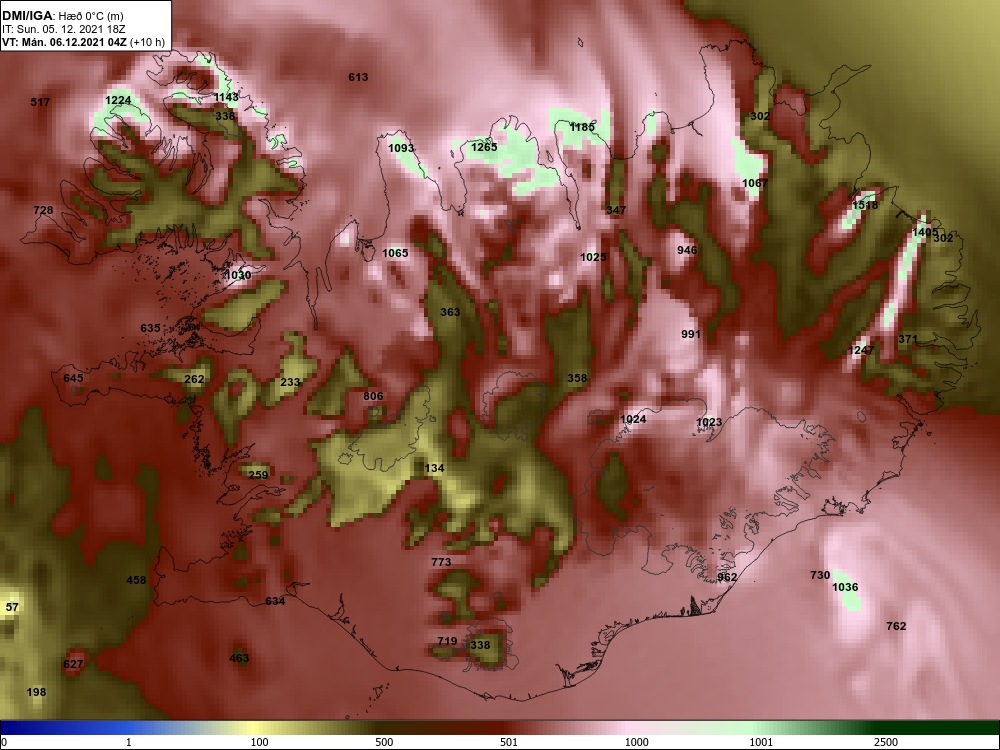Click the map value 458
The width and height of the screenshot is (1000, 750).
[136, 580]
